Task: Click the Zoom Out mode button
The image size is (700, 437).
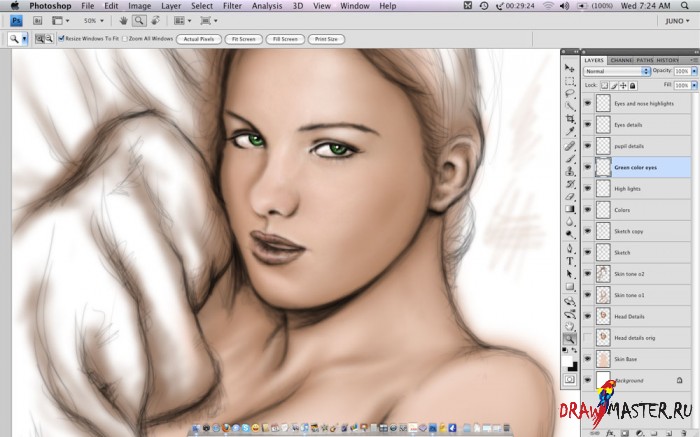Action: click(49, 39)
